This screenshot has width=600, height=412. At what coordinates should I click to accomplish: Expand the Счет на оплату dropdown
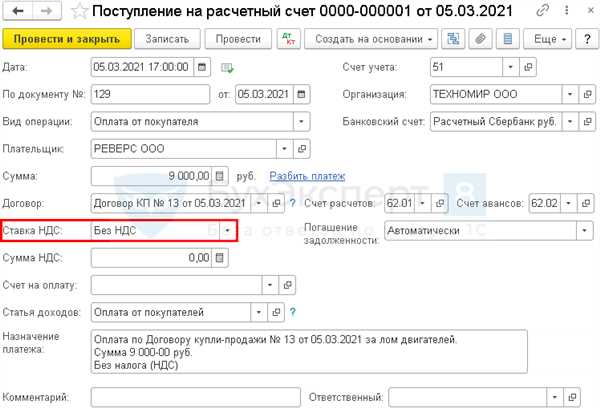pos(270,285)
